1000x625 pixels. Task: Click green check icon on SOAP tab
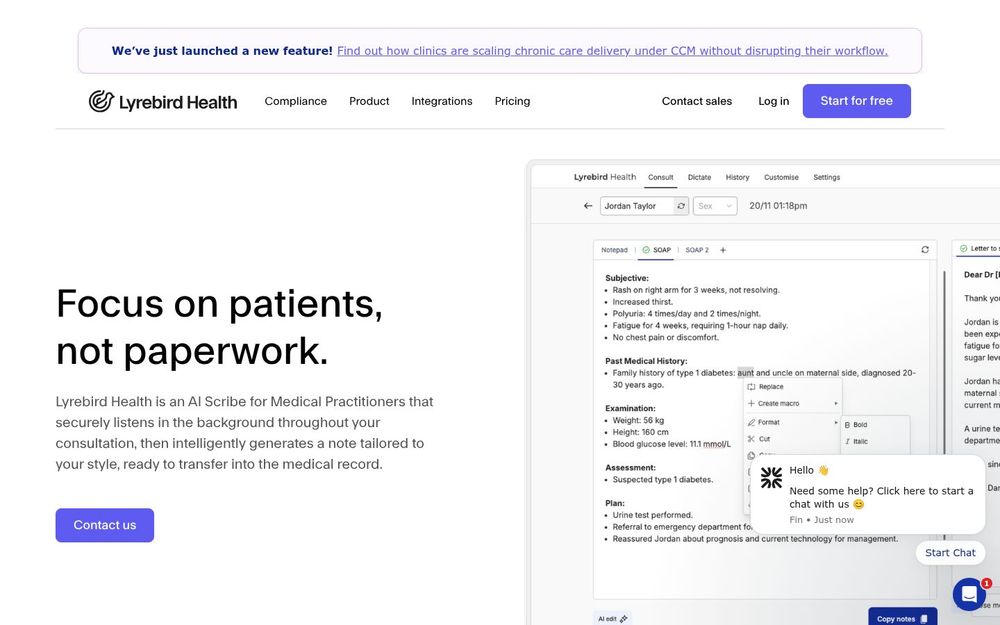coord(646,250)
